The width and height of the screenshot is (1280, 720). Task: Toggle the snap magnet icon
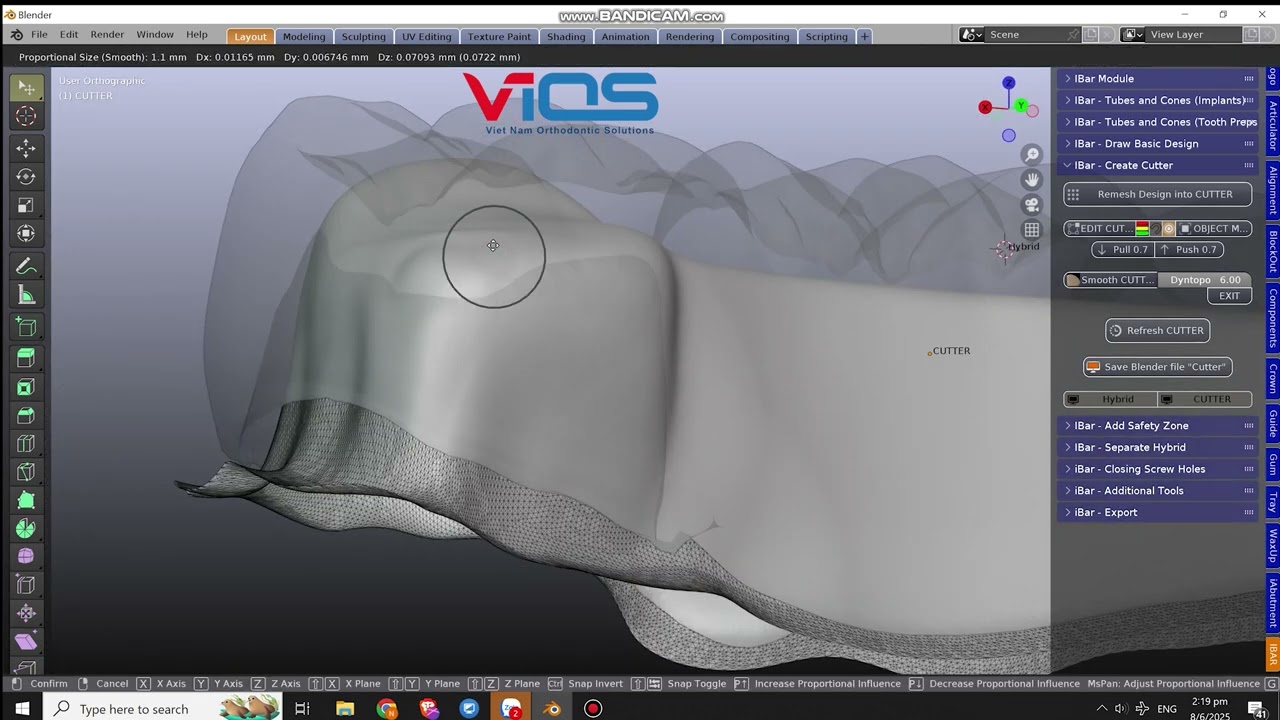(x=1155, y=229)
